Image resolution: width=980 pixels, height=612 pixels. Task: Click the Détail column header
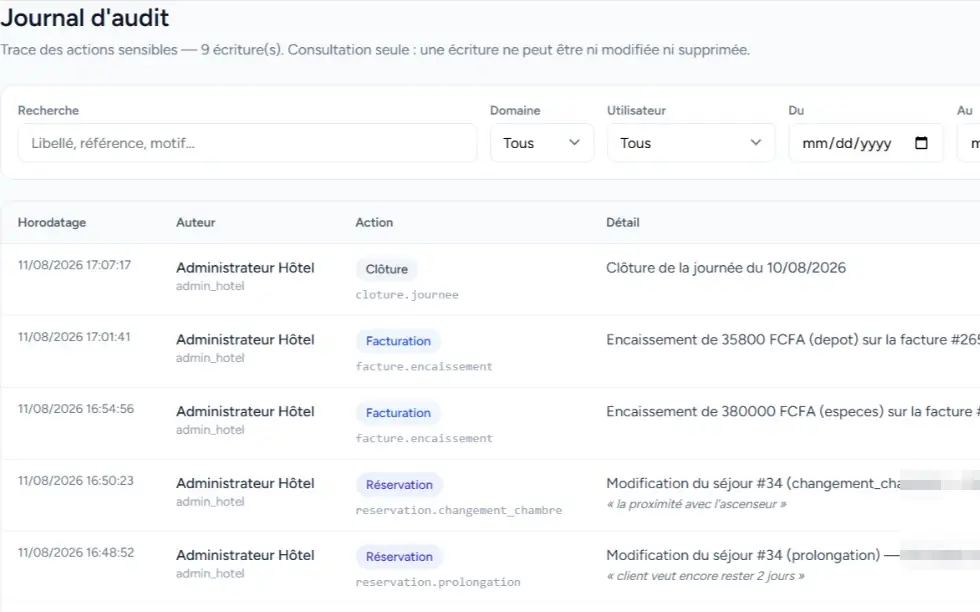click(x=622, y=223)
